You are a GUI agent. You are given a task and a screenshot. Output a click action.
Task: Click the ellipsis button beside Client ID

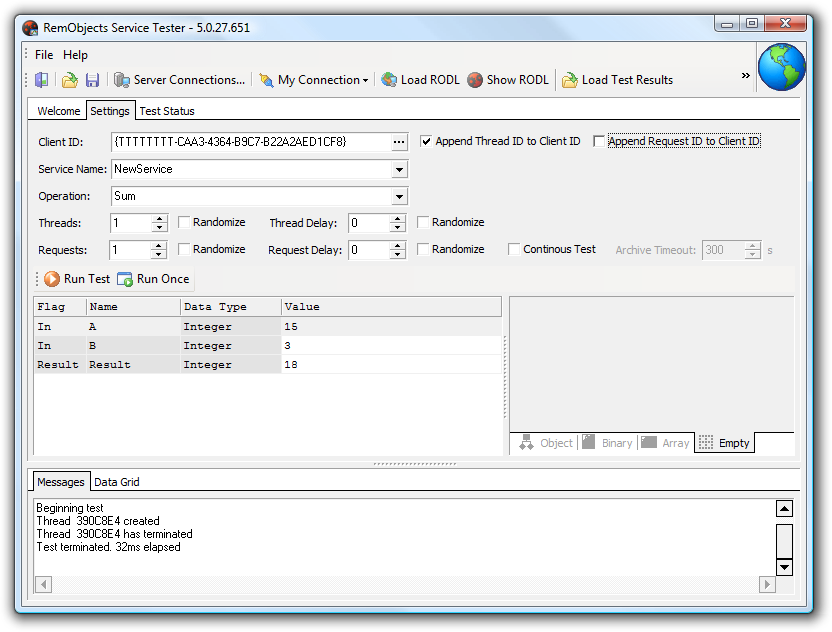coord(399,142)
